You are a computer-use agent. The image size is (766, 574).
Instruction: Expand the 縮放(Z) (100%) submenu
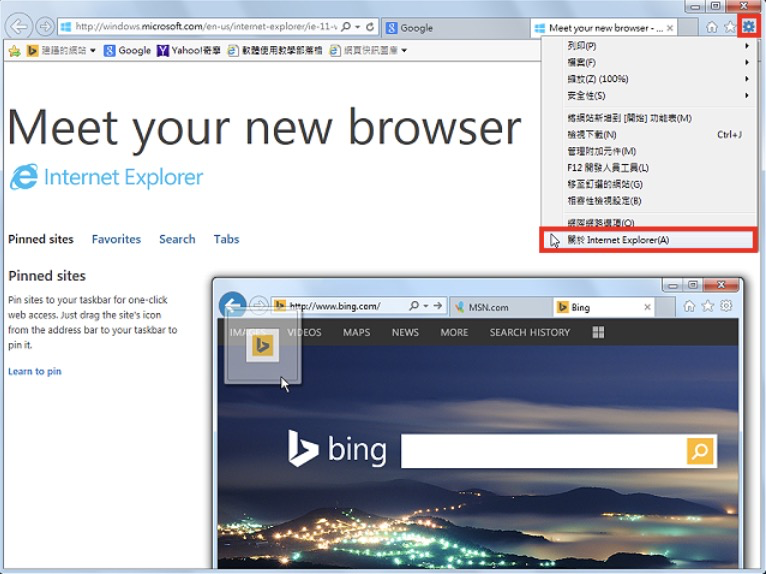(746, 79)
